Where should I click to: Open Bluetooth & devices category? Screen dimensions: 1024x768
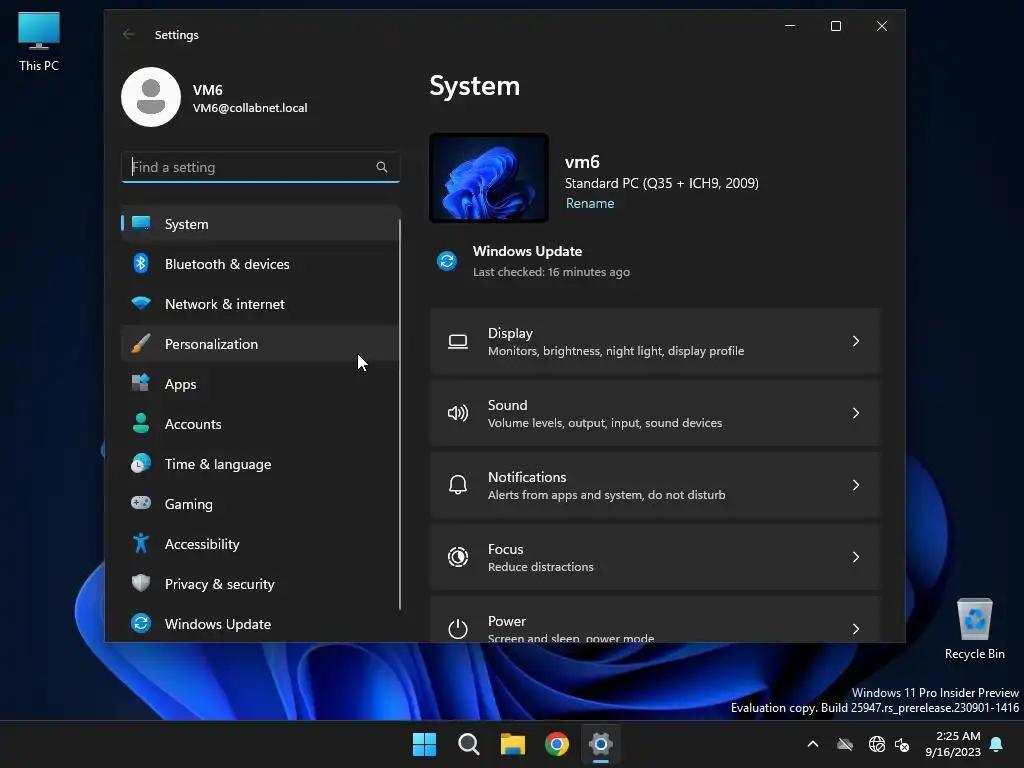260,264
